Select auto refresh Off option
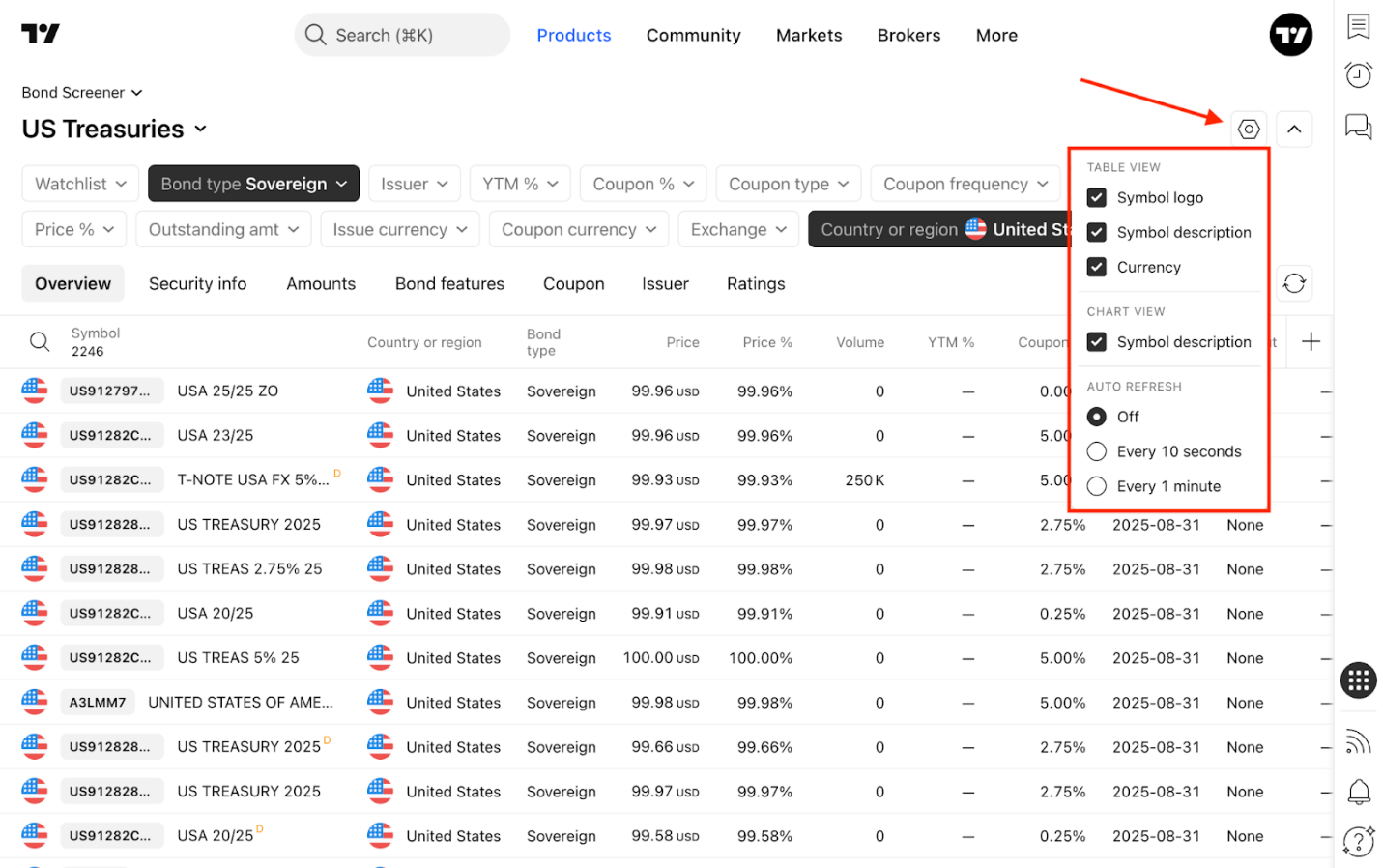The height and width of the screenshot is (868, 1383). tap(1096, 417)
